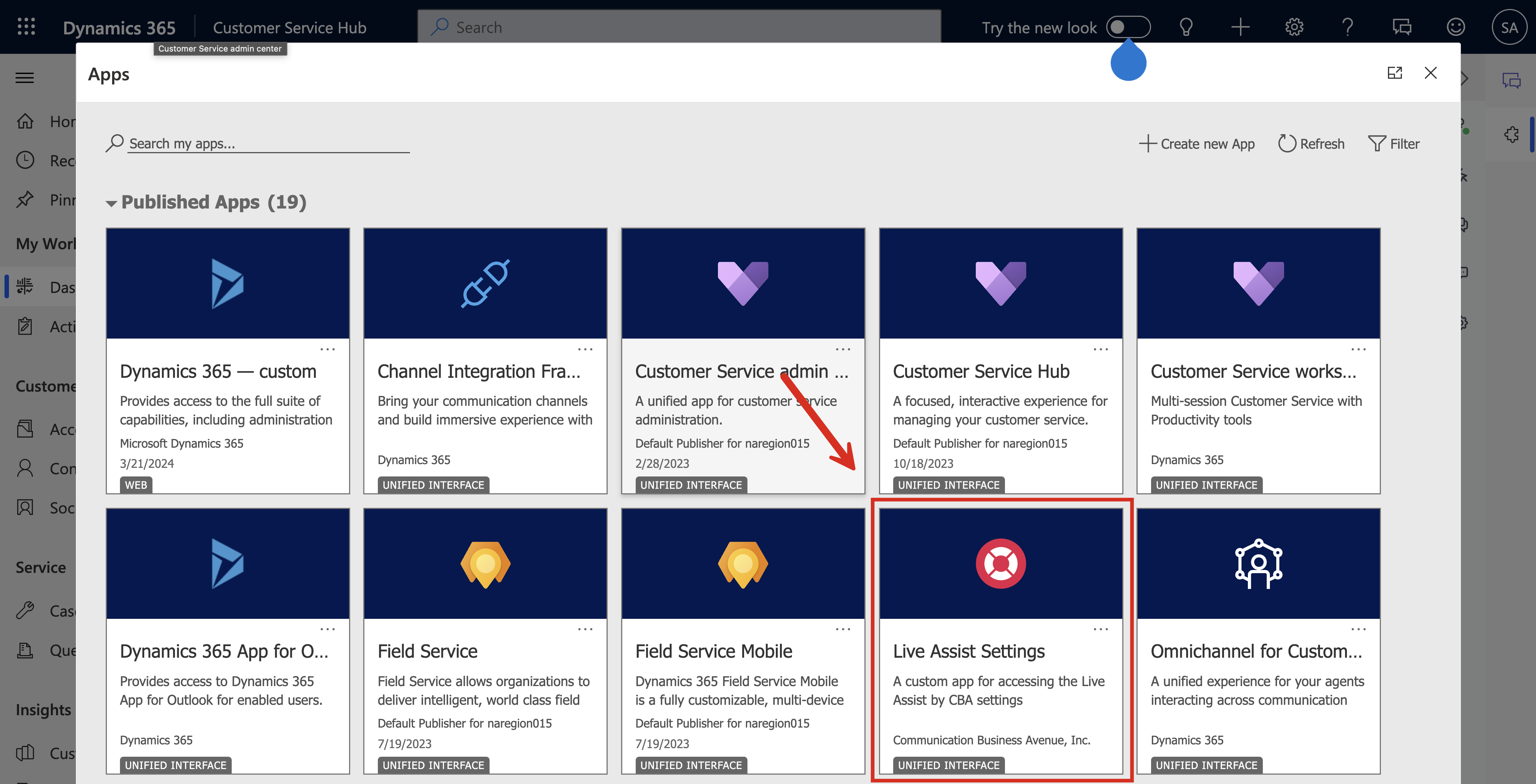Click Create new App
The width and height of the screenshot is (1536, 784).
pyautogui.click(x=1197, y=144)
